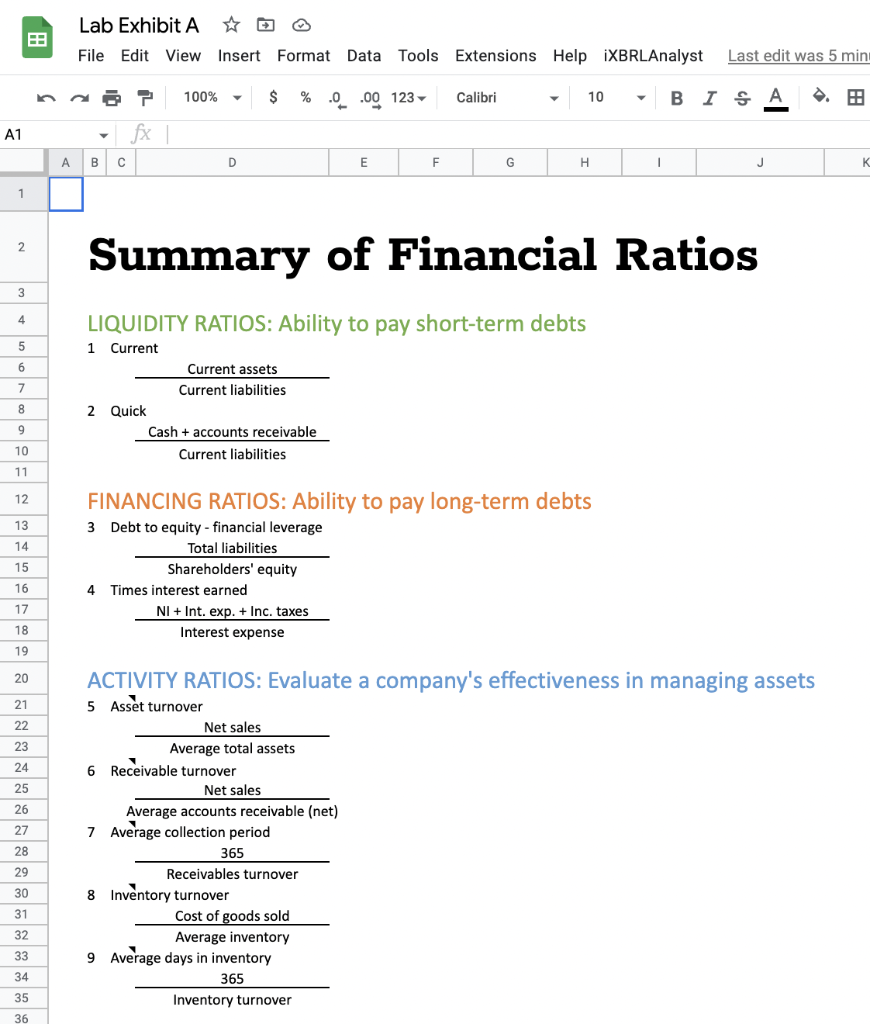Screen dimensions: 870x1024
Task: Open the iXBRLAnalyst menu
Action: (653, 56)
